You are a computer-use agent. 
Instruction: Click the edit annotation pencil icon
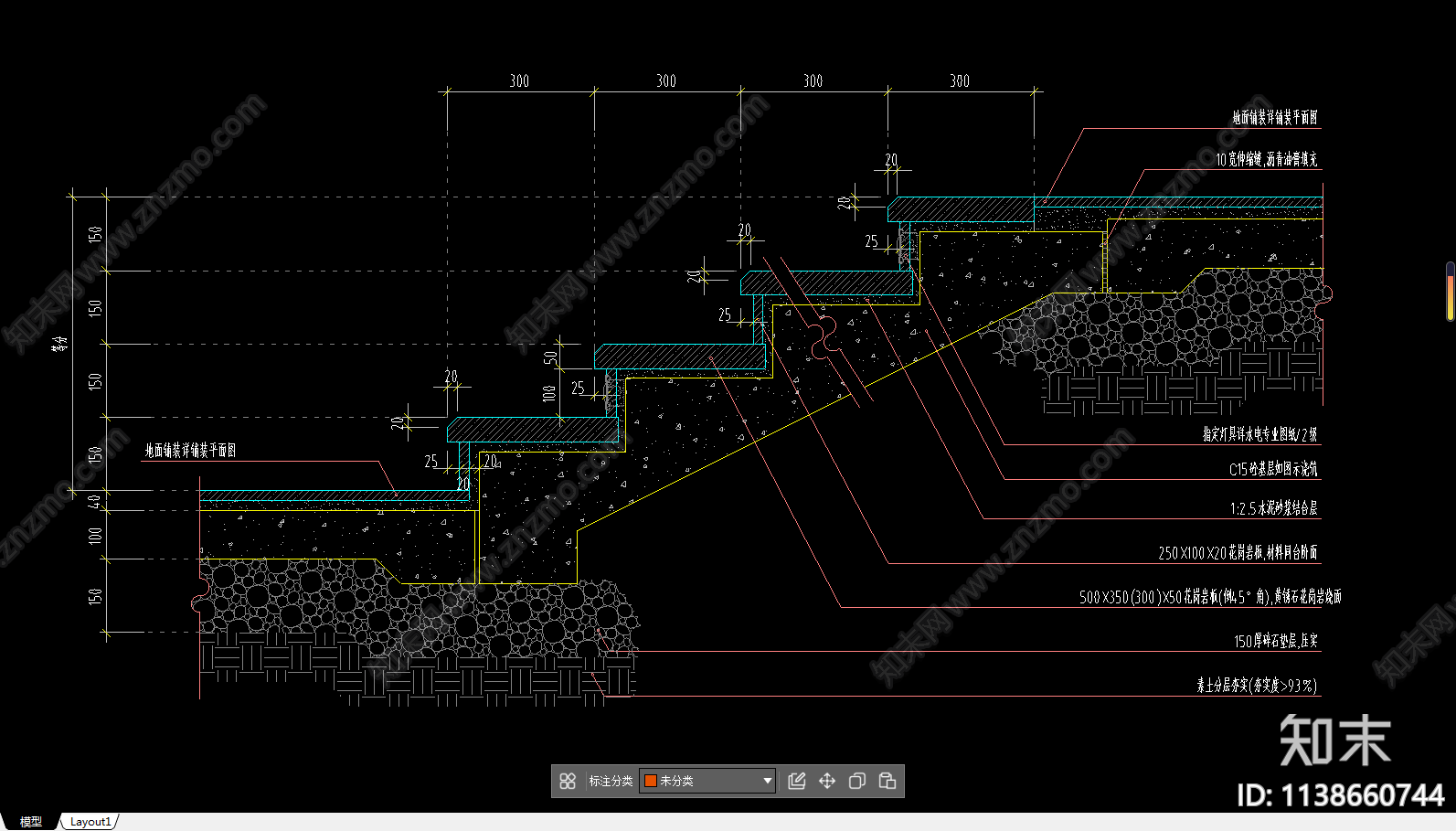pyautogui.click(x=797, y=781)
